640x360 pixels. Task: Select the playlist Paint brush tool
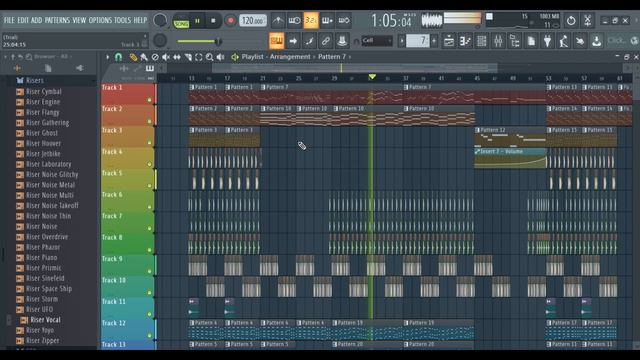[x=144, y=57]
